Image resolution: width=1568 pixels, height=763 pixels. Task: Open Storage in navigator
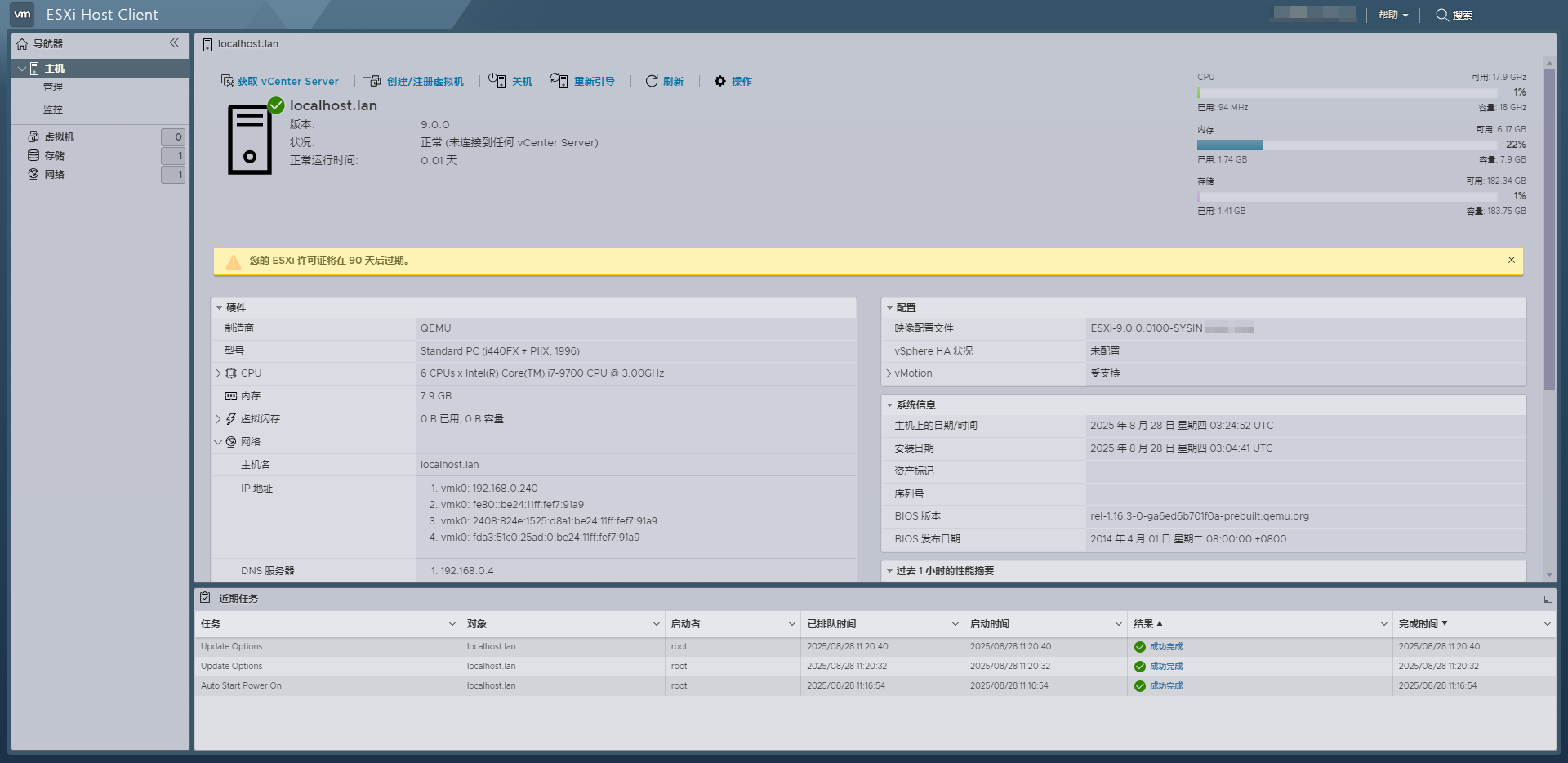(55, 156)
